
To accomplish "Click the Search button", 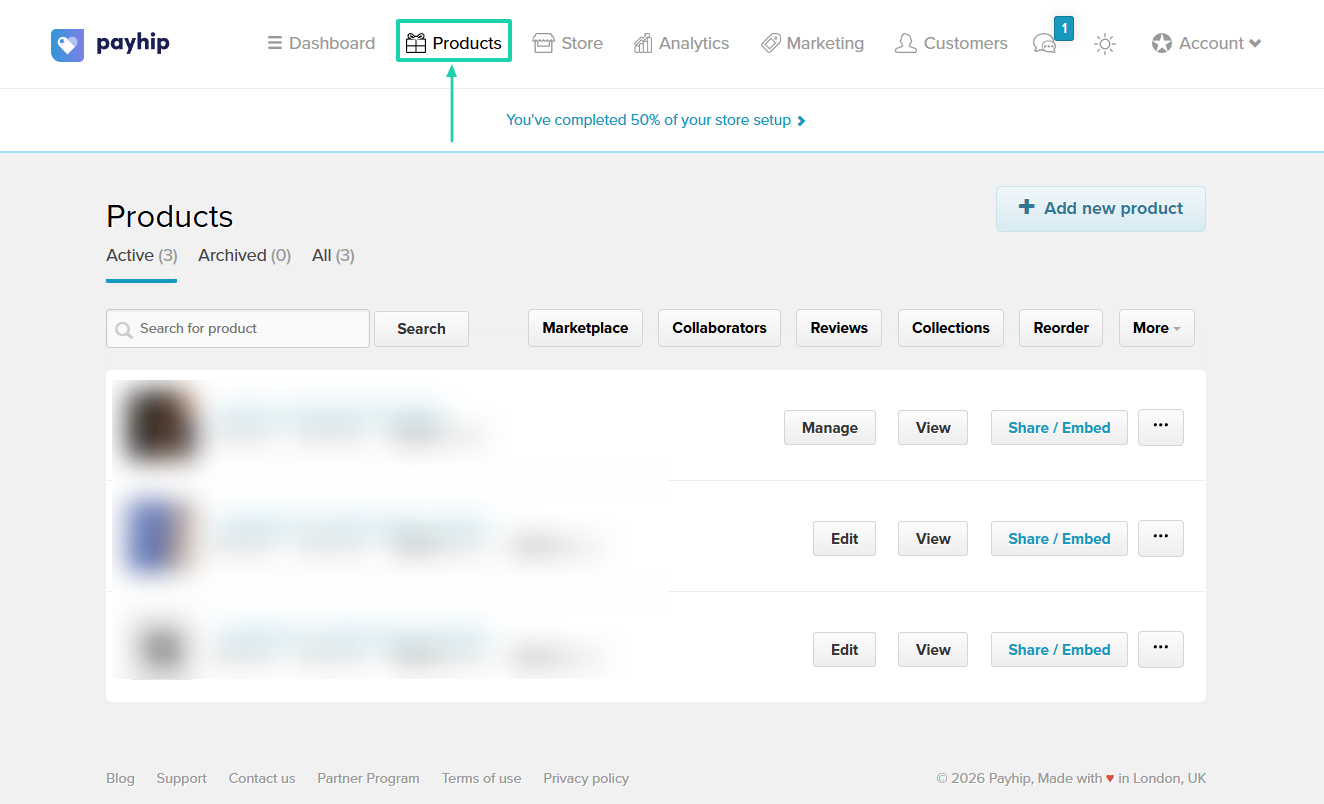I will tap(421, 328).
